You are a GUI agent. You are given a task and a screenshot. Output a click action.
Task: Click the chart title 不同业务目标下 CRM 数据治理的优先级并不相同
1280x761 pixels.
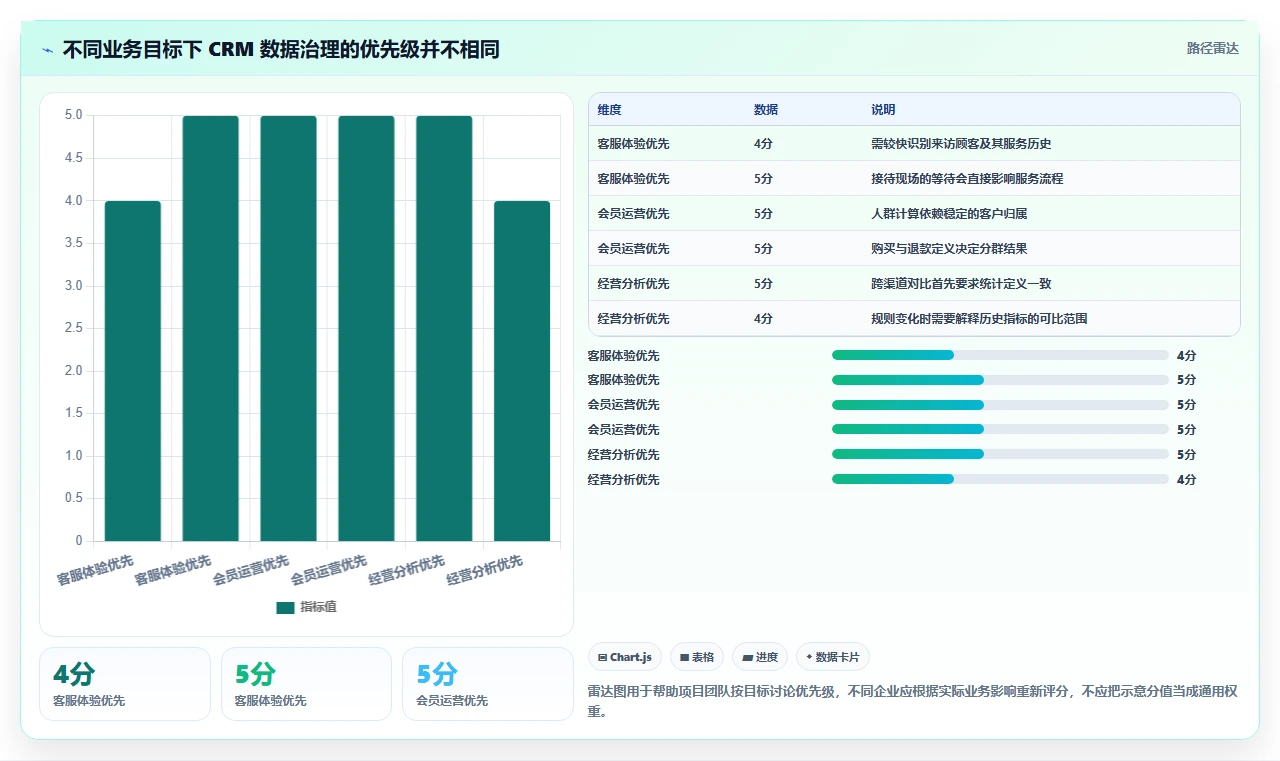pyautogui.click(x=280, y=49)
